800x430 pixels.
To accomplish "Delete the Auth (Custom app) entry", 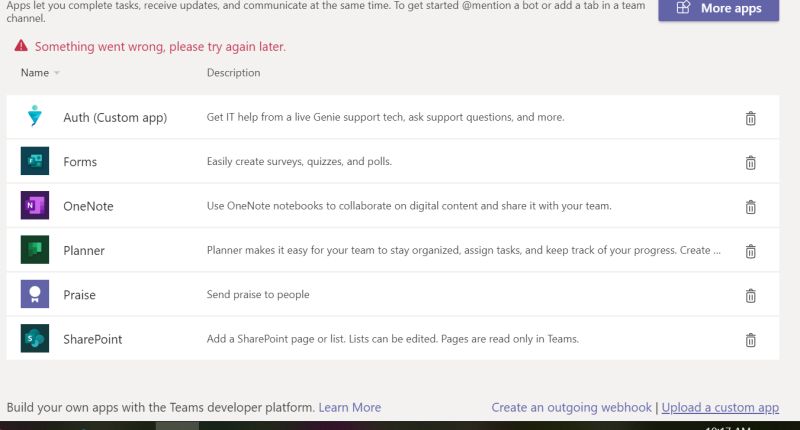I will (x=751, y=118).
